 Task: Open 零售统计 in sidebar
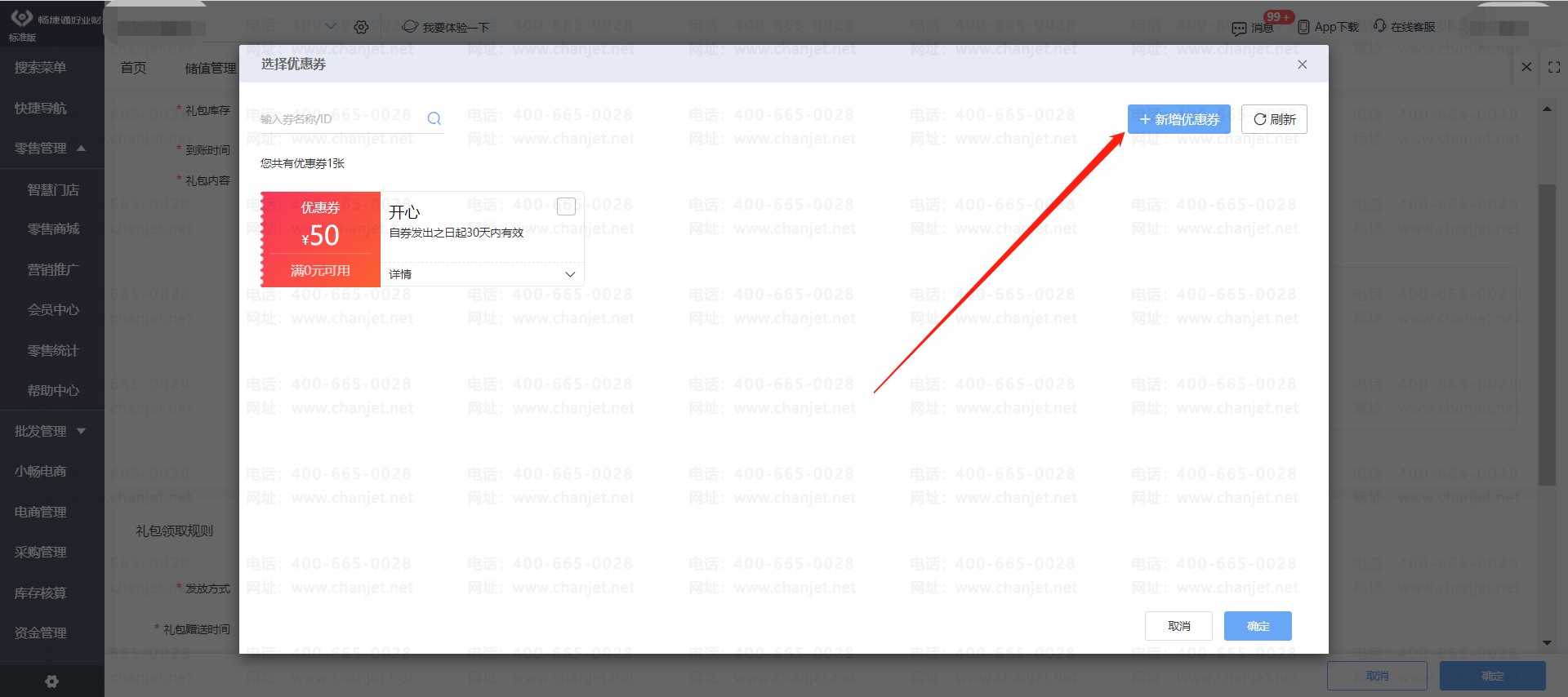coord(53,351)
